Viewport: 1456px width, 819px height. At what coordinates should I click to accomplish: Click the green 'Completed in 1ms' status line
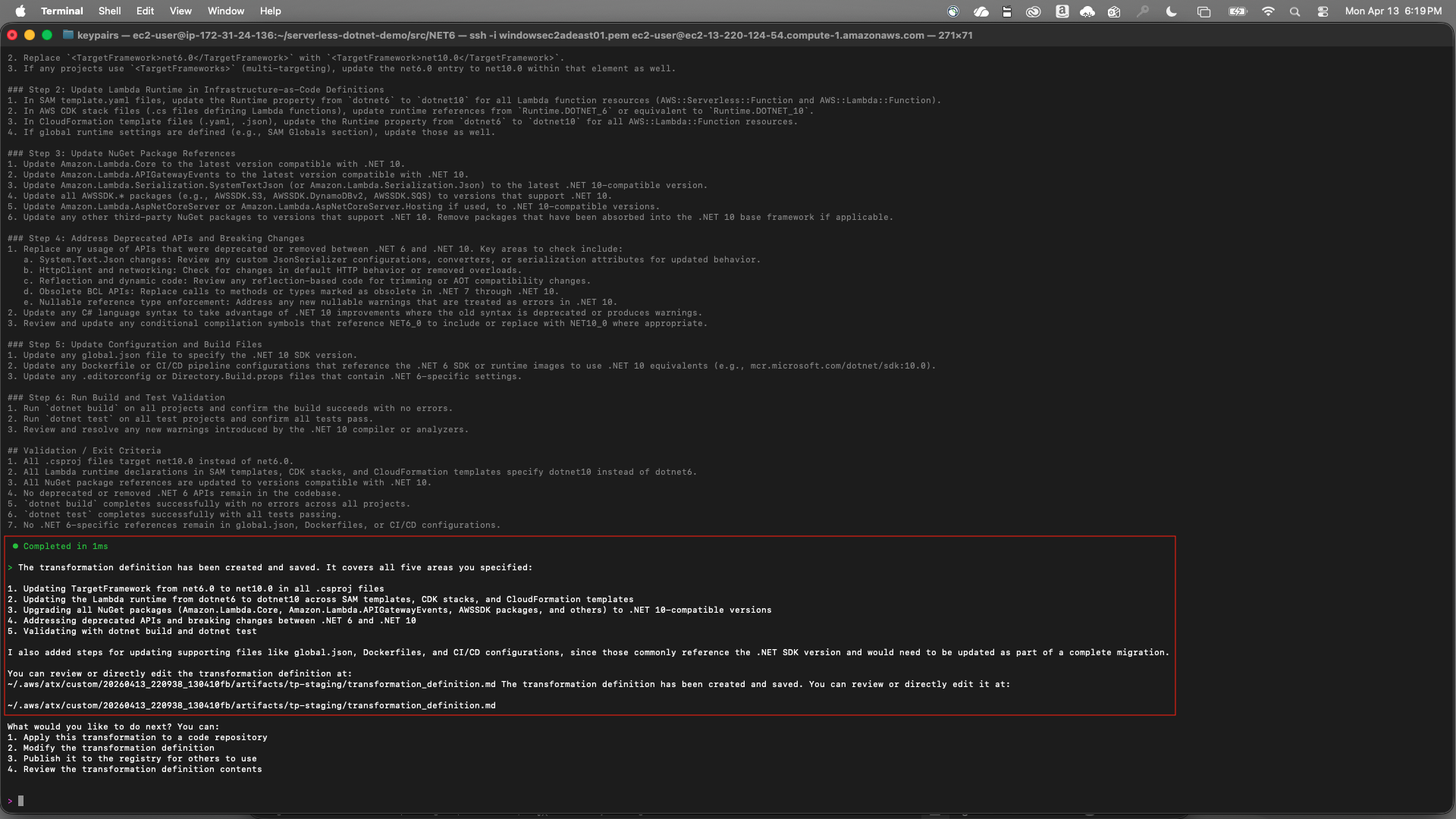(61, 546)
